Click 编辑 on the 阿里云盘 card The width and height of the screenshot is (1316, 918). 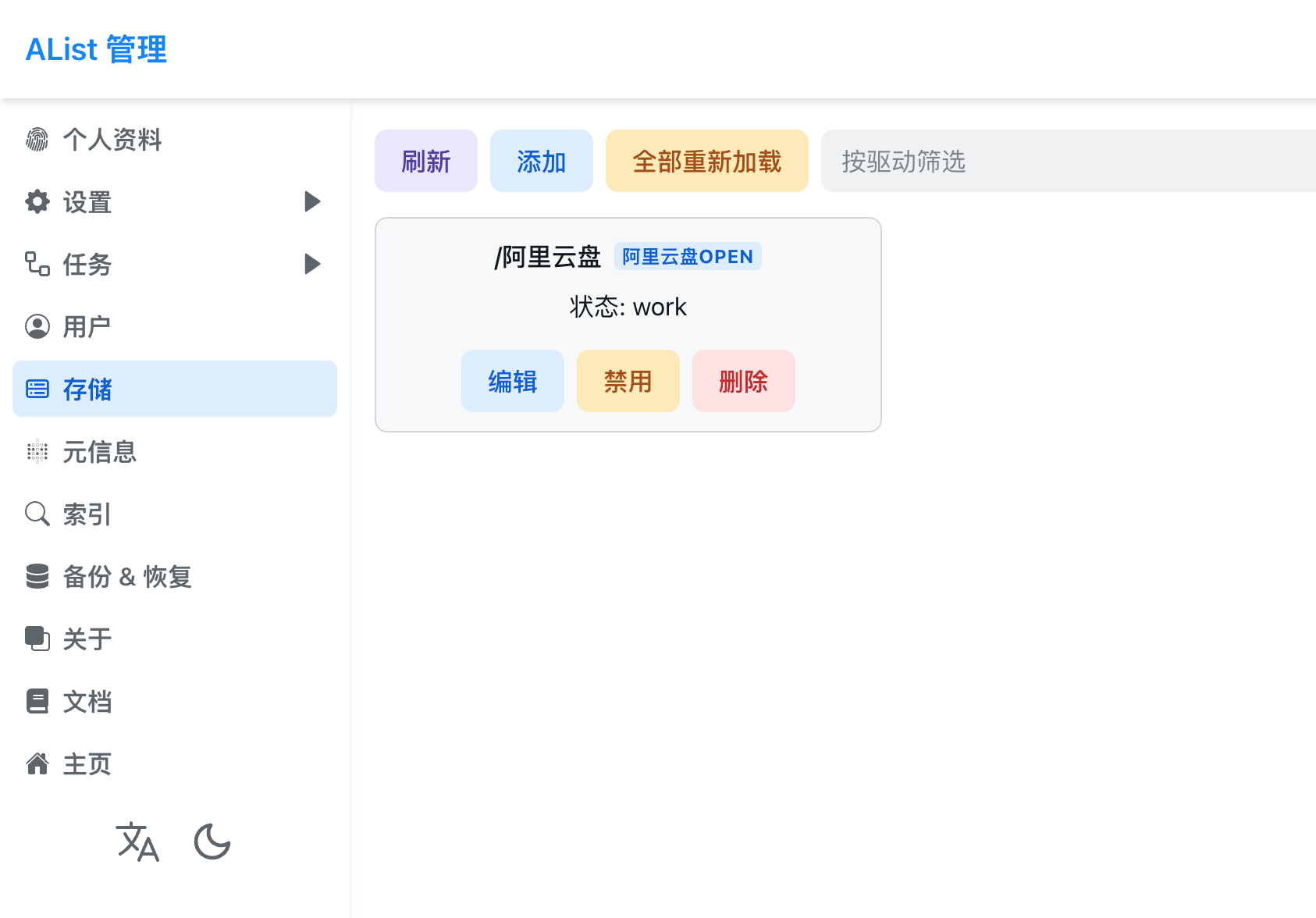pyautogui.click(x=513, y=381)
